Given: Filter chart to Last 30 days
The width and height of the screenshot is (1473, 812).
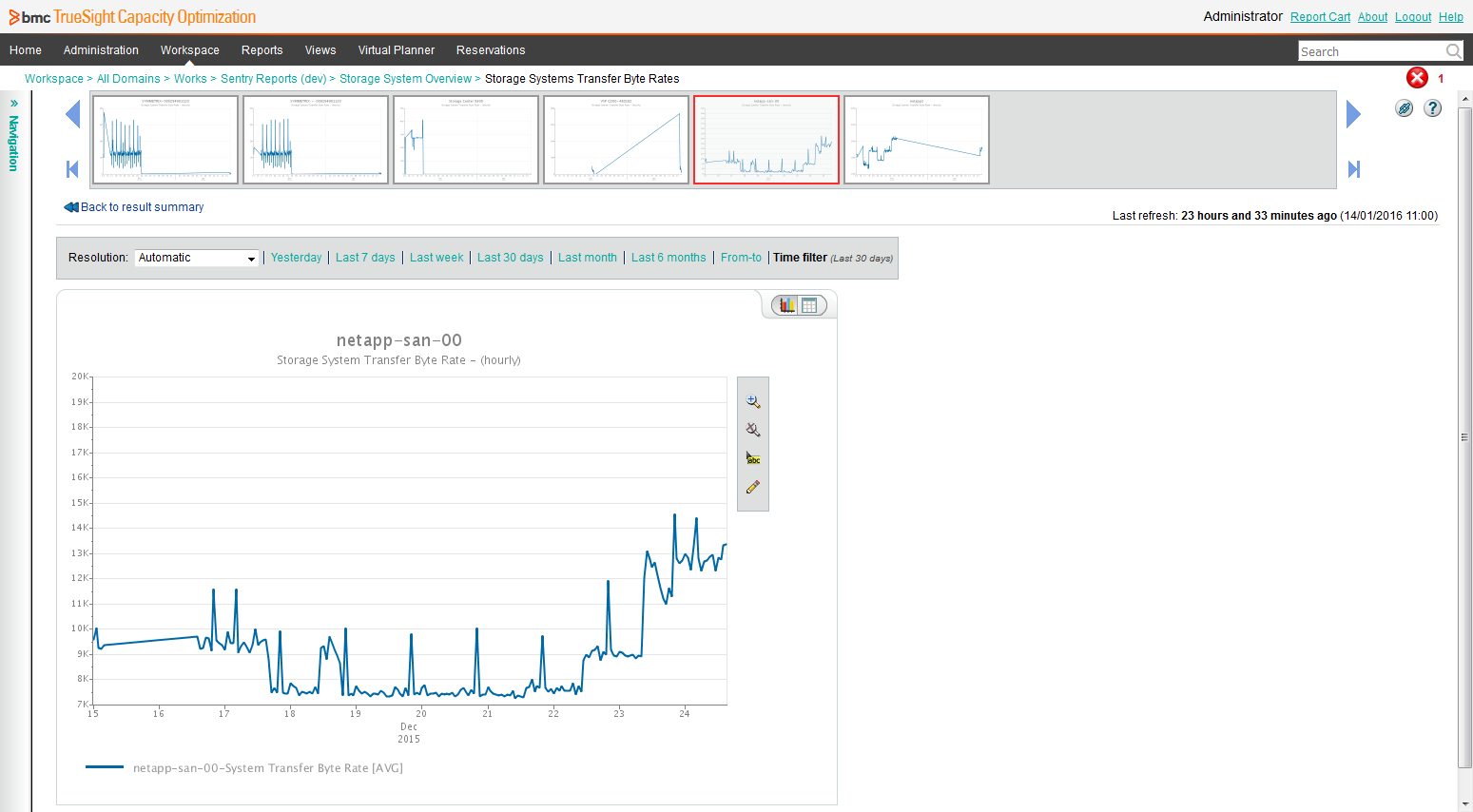Looking at the screenshot, I should 511,258.
